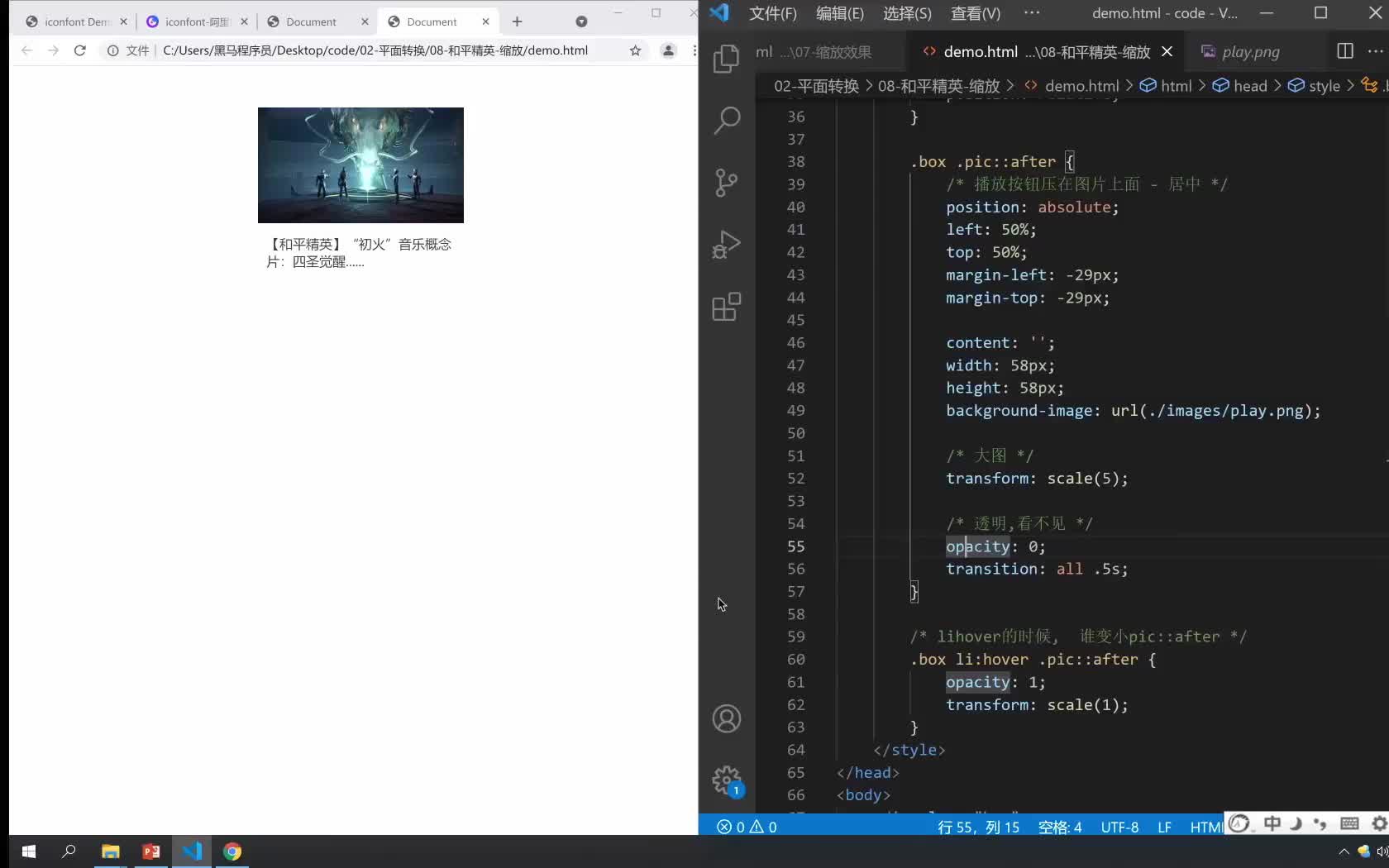Click the 08-和平精英-缩放 breadcrumb
This screenshot has height=868, width=1389.
click(938, 86)
